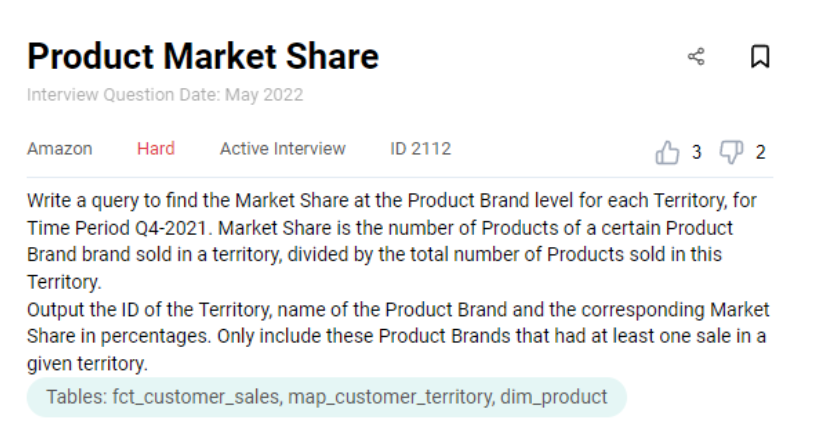
Task: Click the May 2022 date
Action: click(x=265, y=96)
